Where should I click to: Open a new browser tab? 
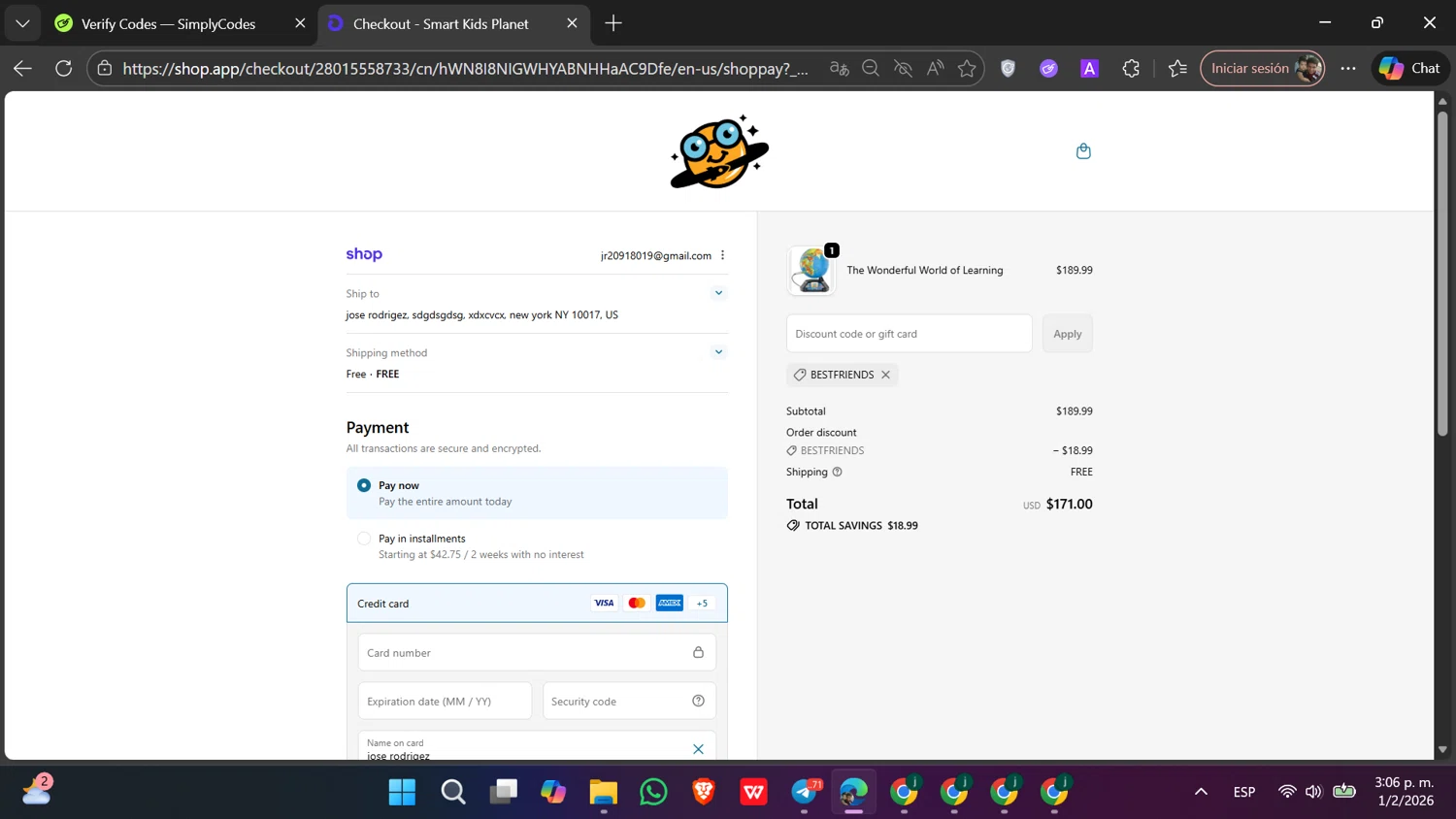[x=613, y=23]
